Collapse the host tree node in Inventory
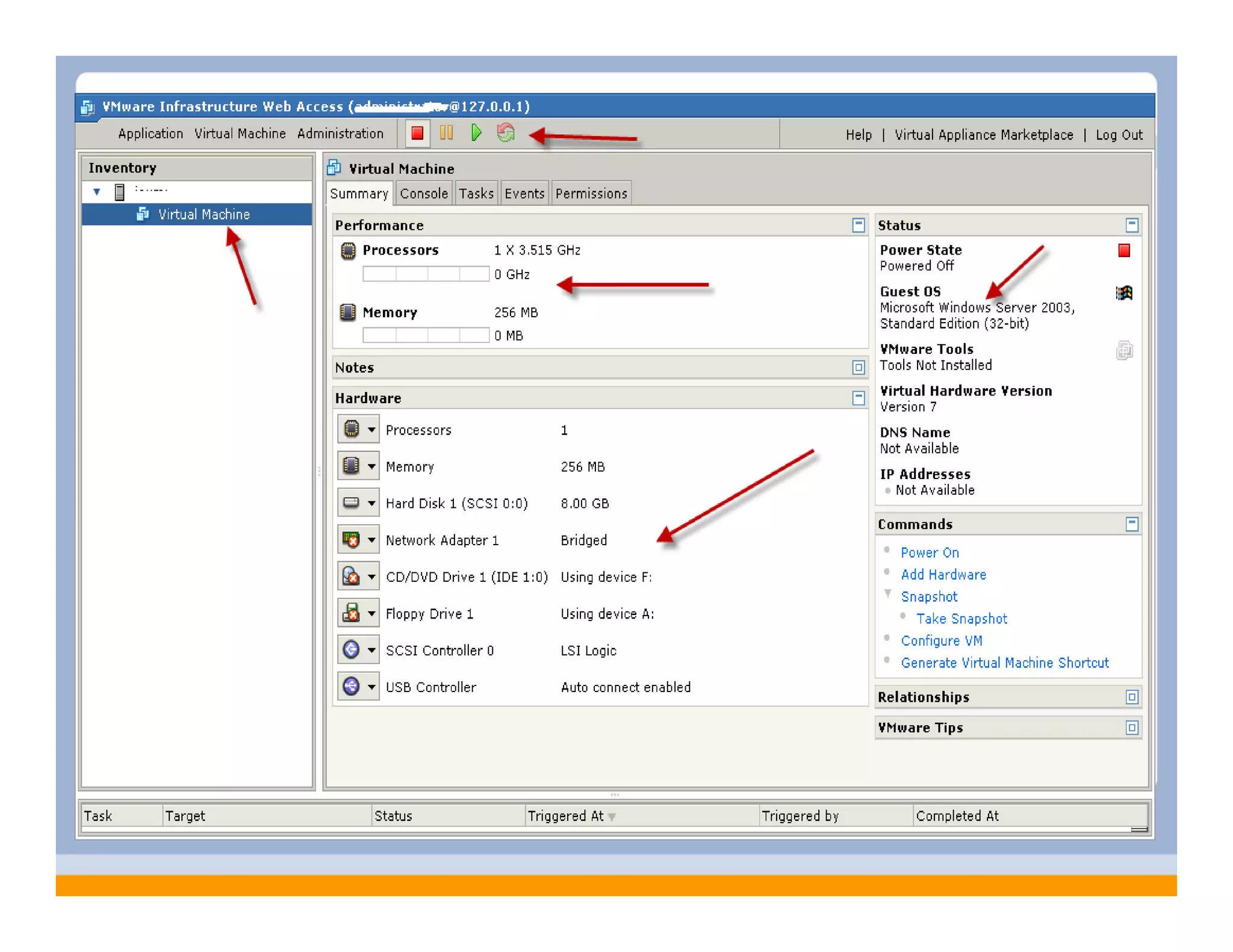 96,192
